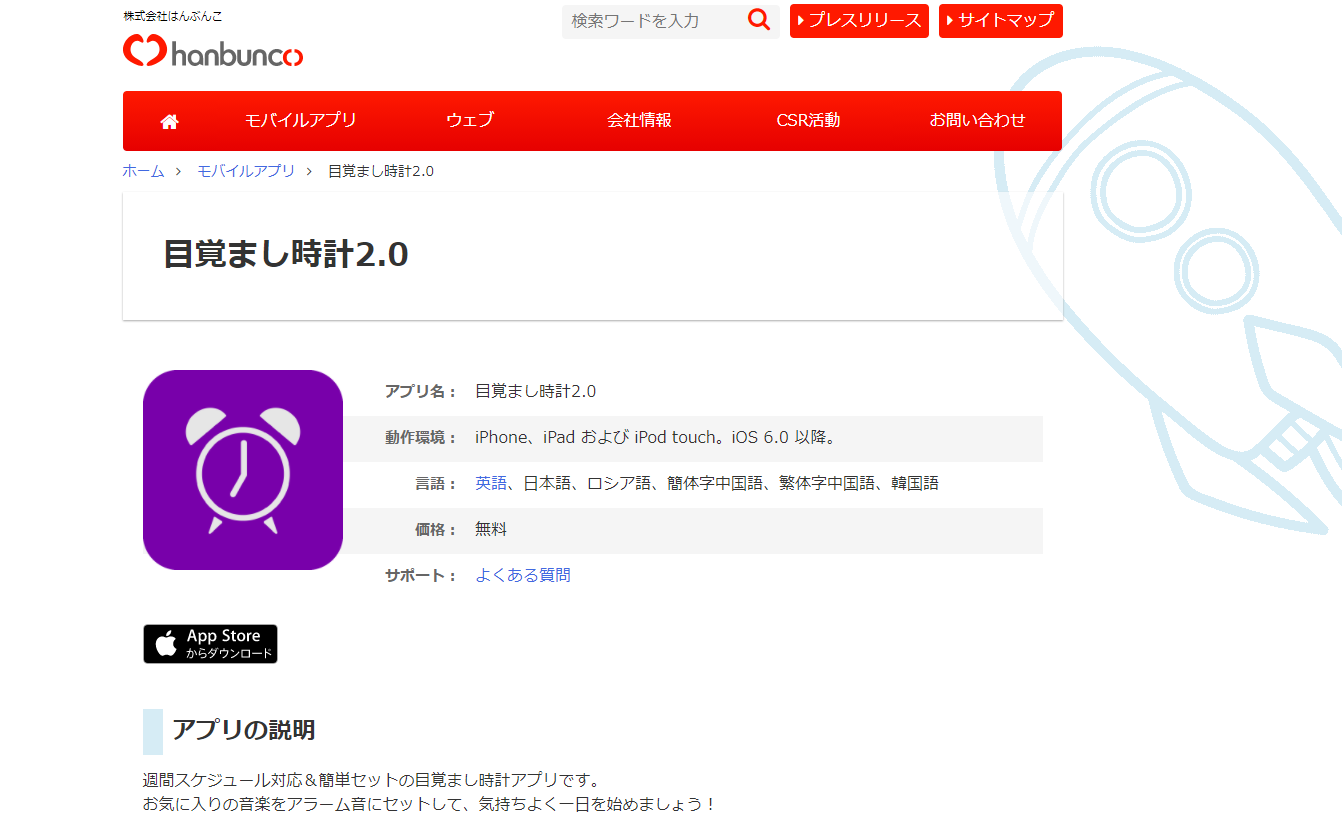Follow the ホーム breadcrumb link
Image resolution: width=1342 pixels, height=832 pixels.
pos(143,171)
